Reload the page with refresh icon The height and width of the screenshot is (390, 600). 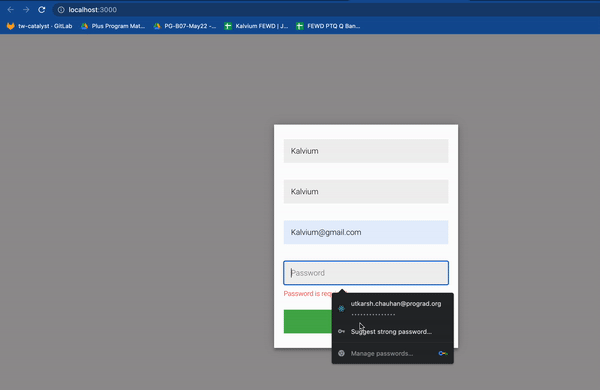point(41,10)
